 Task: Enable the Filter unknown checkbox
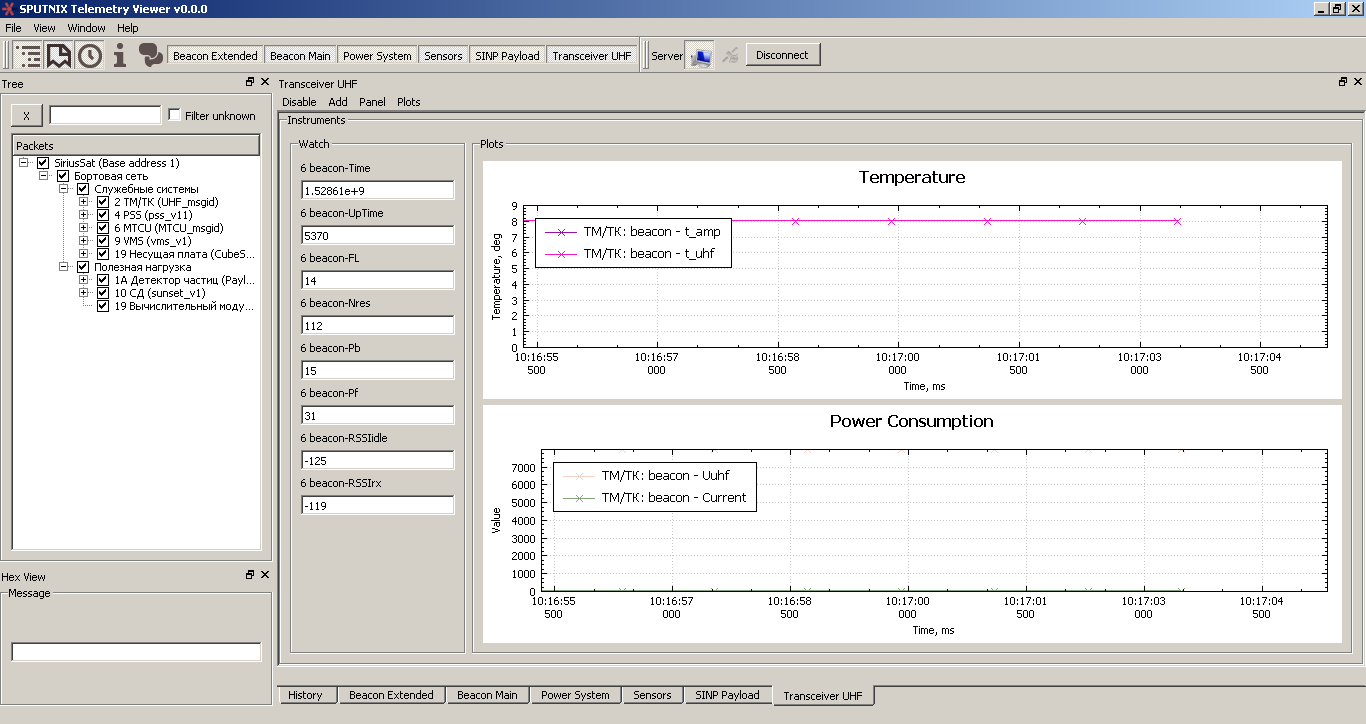tap(175, 115)
